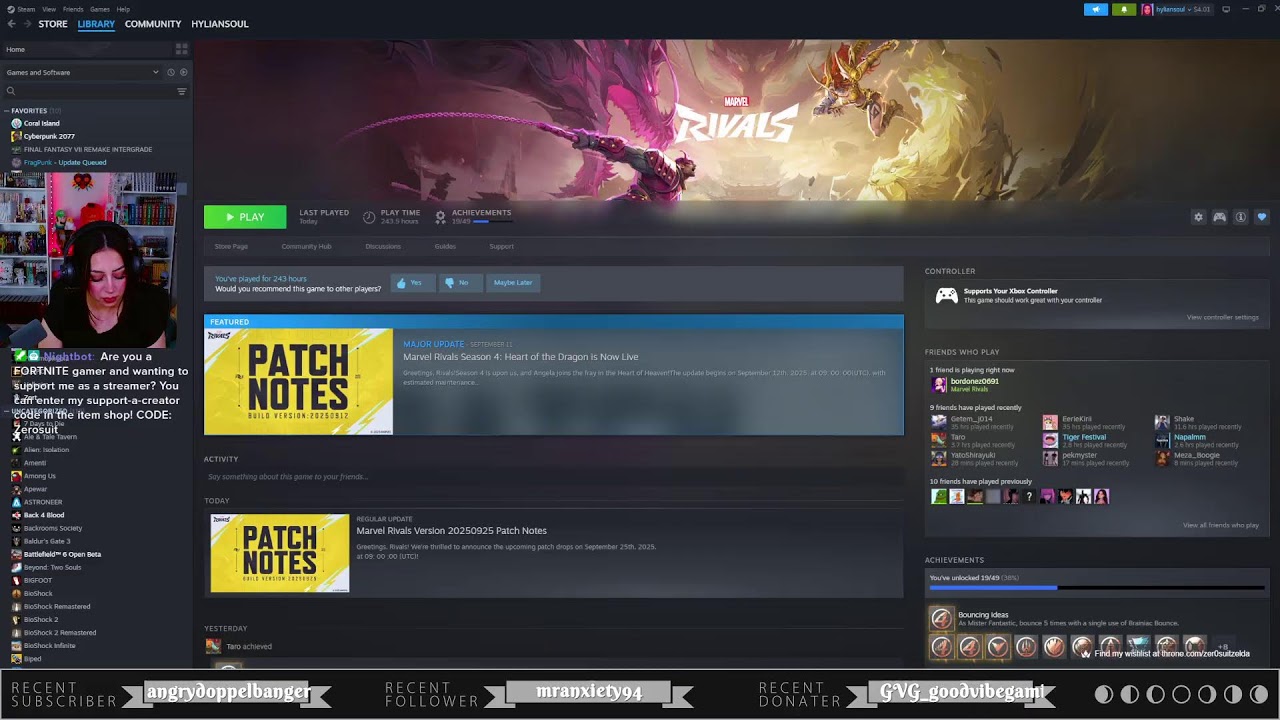Viewport: 1280px width, 720px height.
Task: Open the Games and Software dropdown
Action: click(82, 72)
